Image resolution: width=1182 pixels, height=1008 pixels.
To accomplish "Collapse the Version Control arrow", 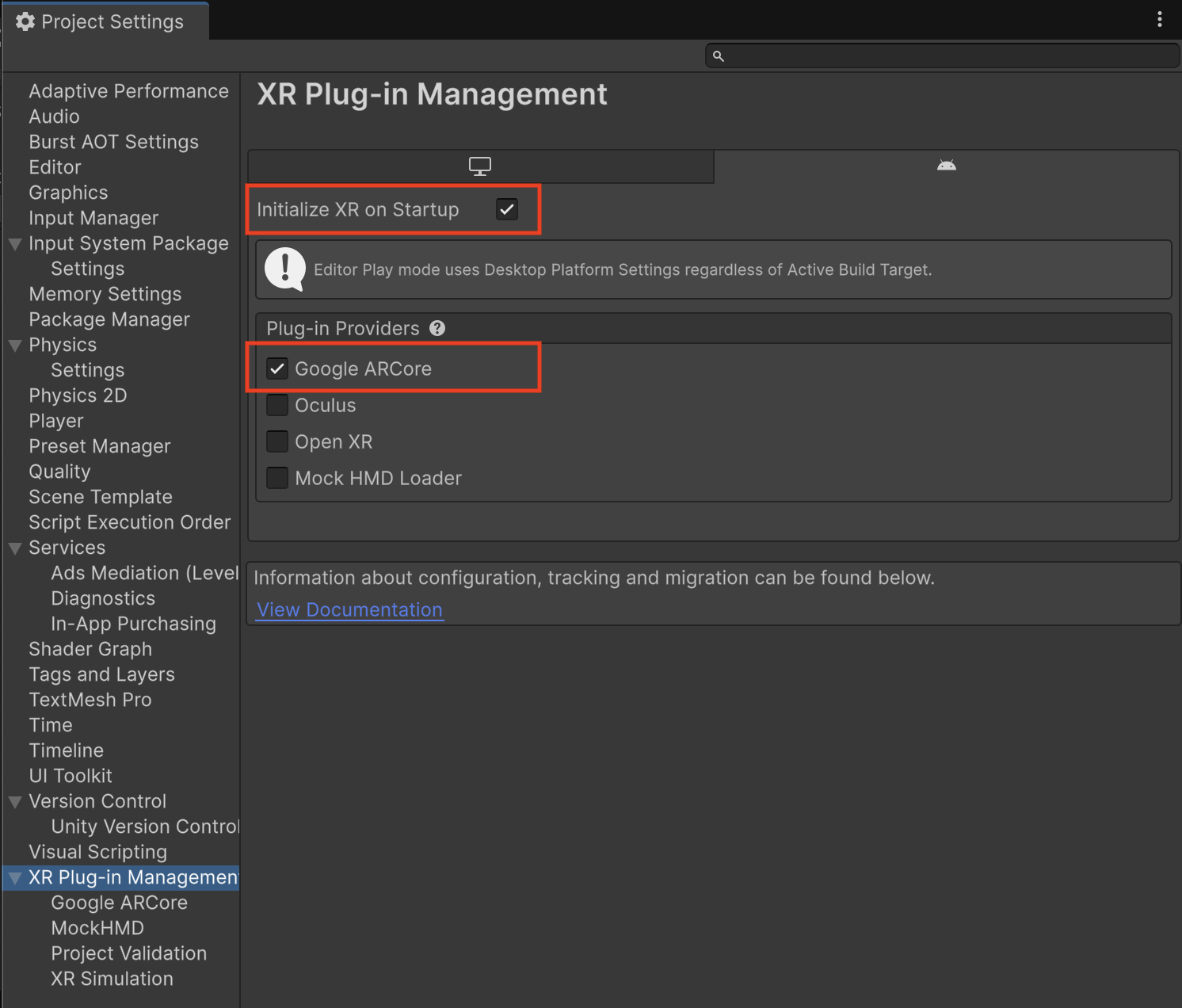I will [15, 802].
